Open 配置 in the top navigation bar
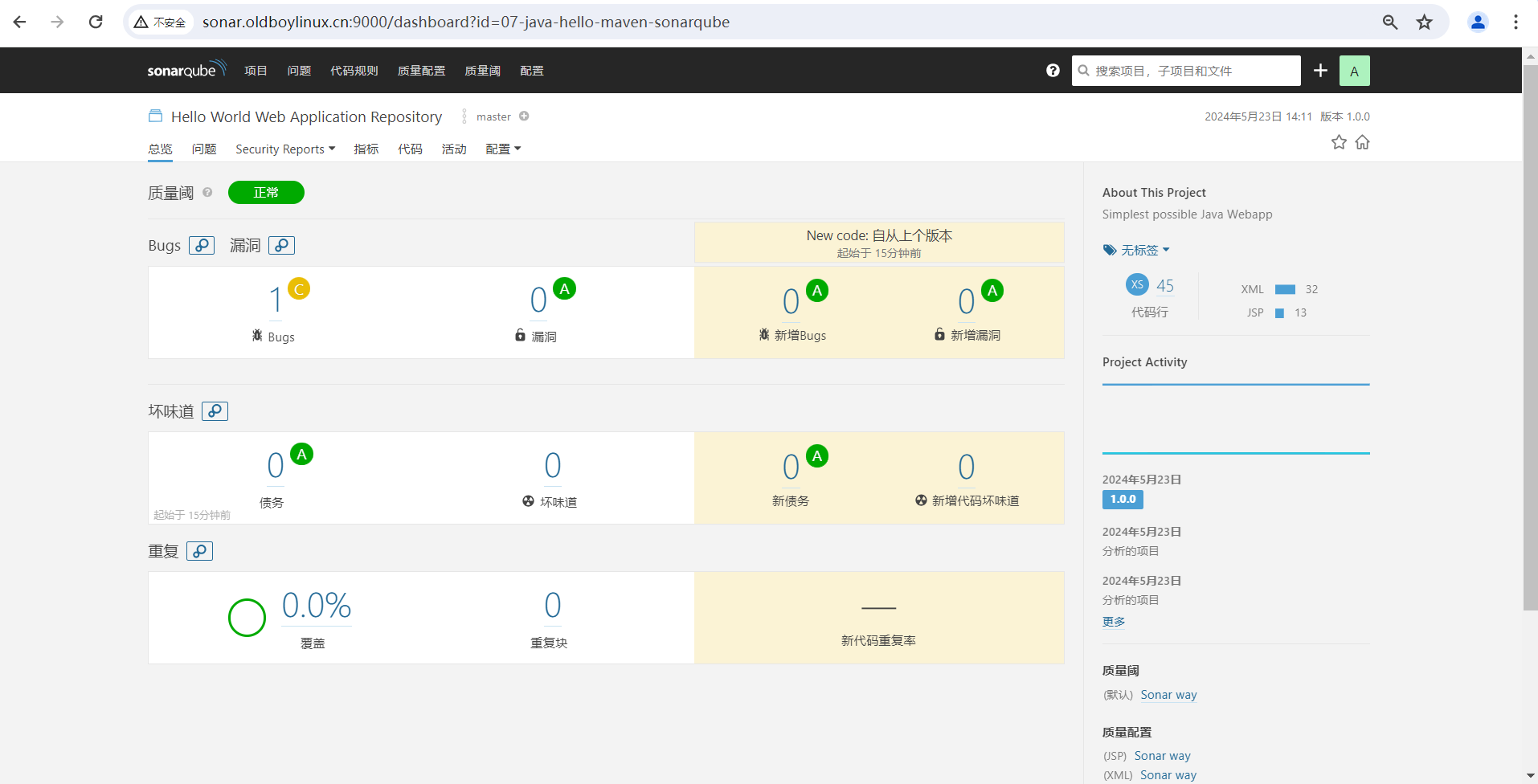Image resolution: width=1538 pixels, height=784 pixels. pyautogui.click(x=532, y=71)
